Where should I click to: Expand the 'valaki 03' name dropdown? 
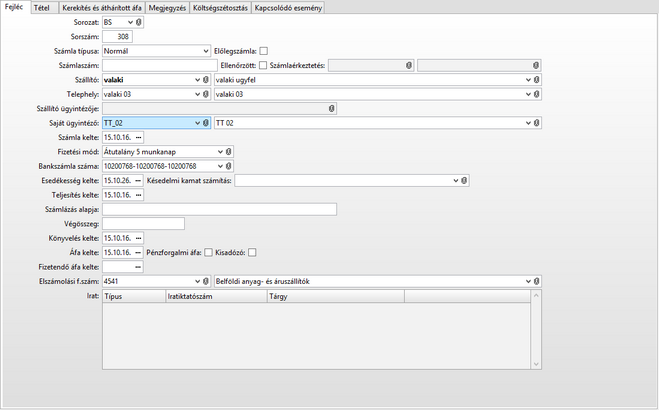click(528, 94)
